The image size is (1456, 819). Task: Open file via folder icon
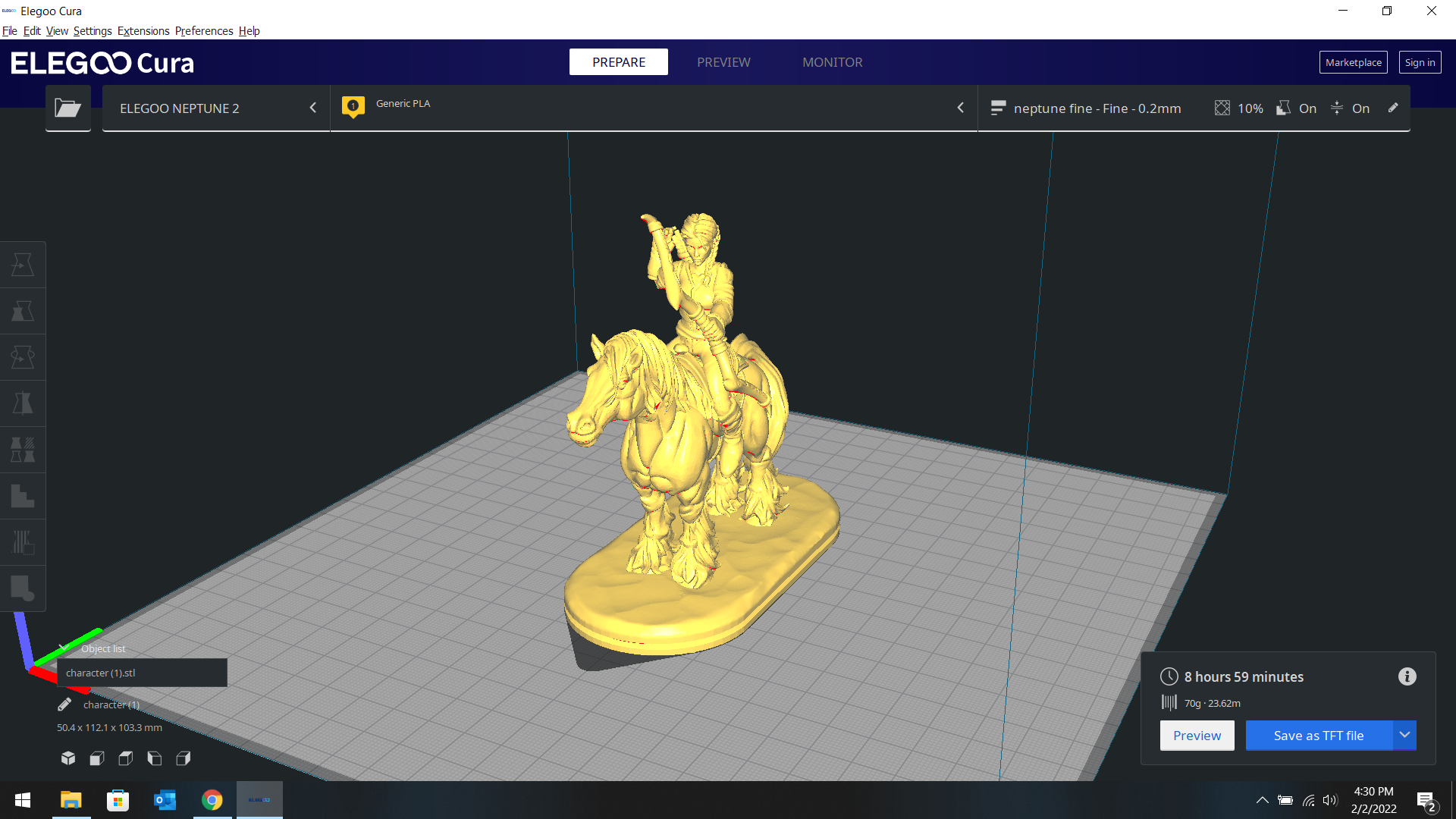[67, 108]
